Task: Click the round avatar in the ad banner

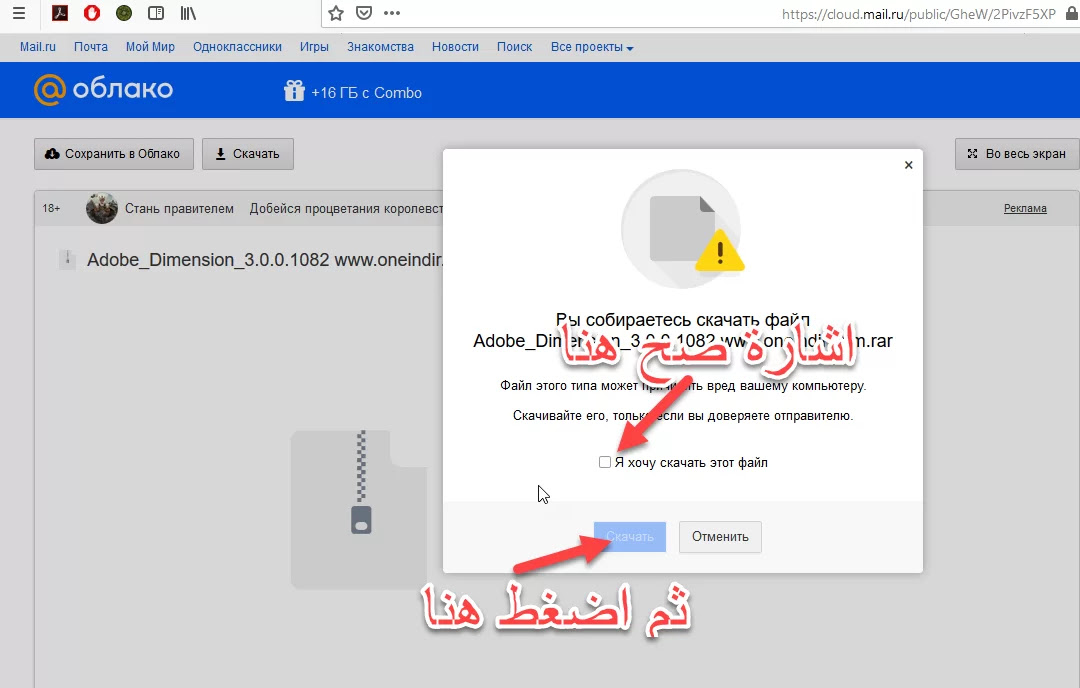Action: (x=102, y=208)
